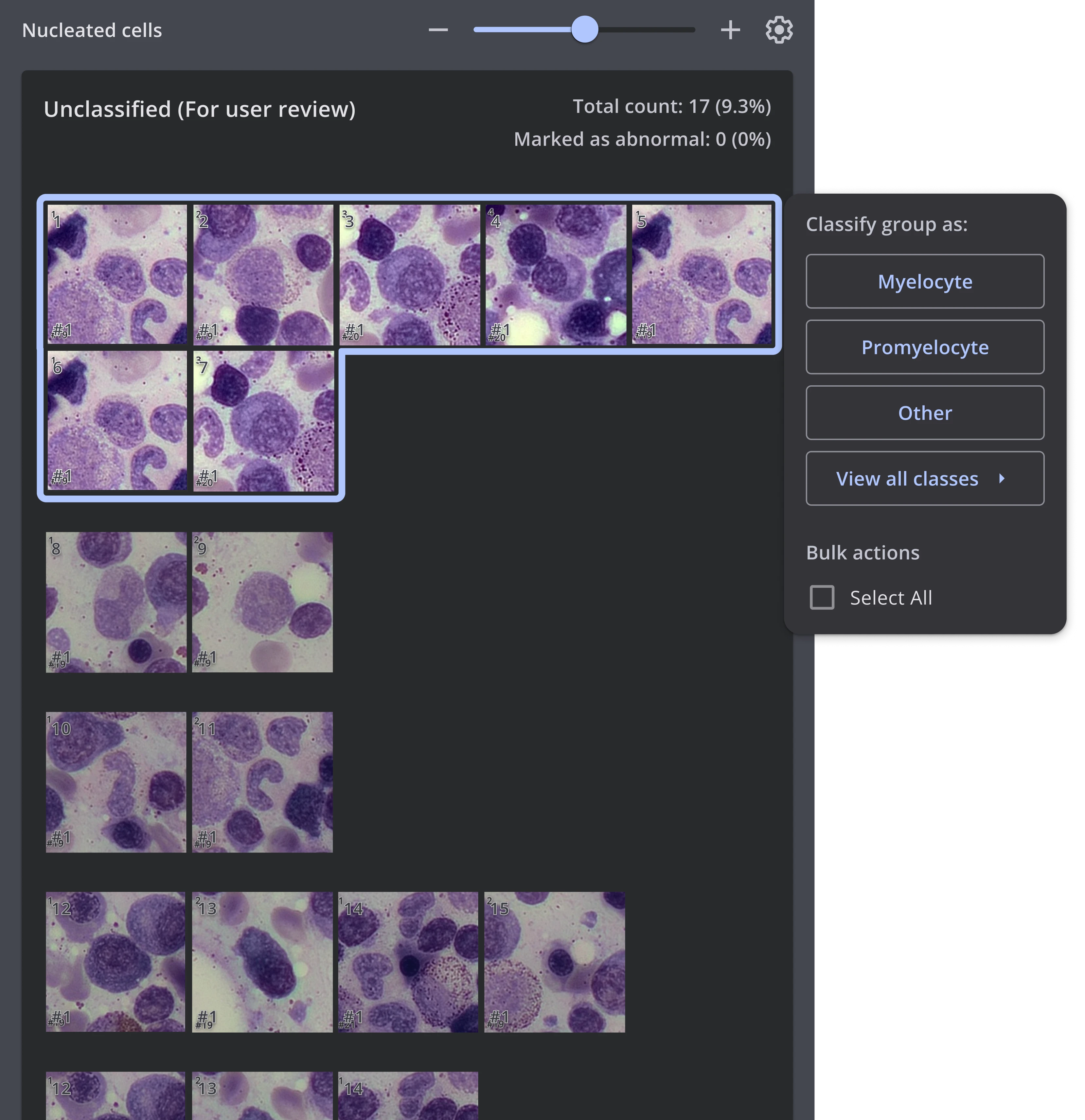Open the settings gear icon
This screenshot has height=1120, width=1085.
779,30
